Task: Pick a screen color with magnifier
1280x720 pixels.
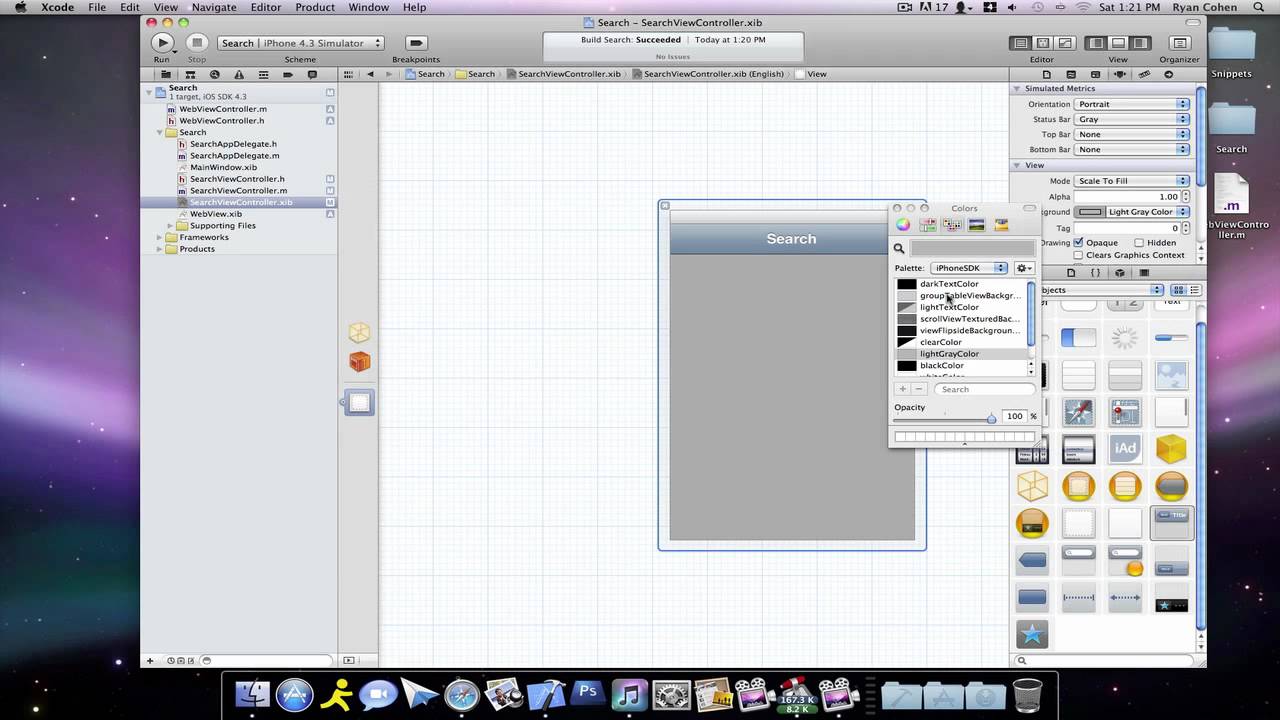Action: coord(899,248)
